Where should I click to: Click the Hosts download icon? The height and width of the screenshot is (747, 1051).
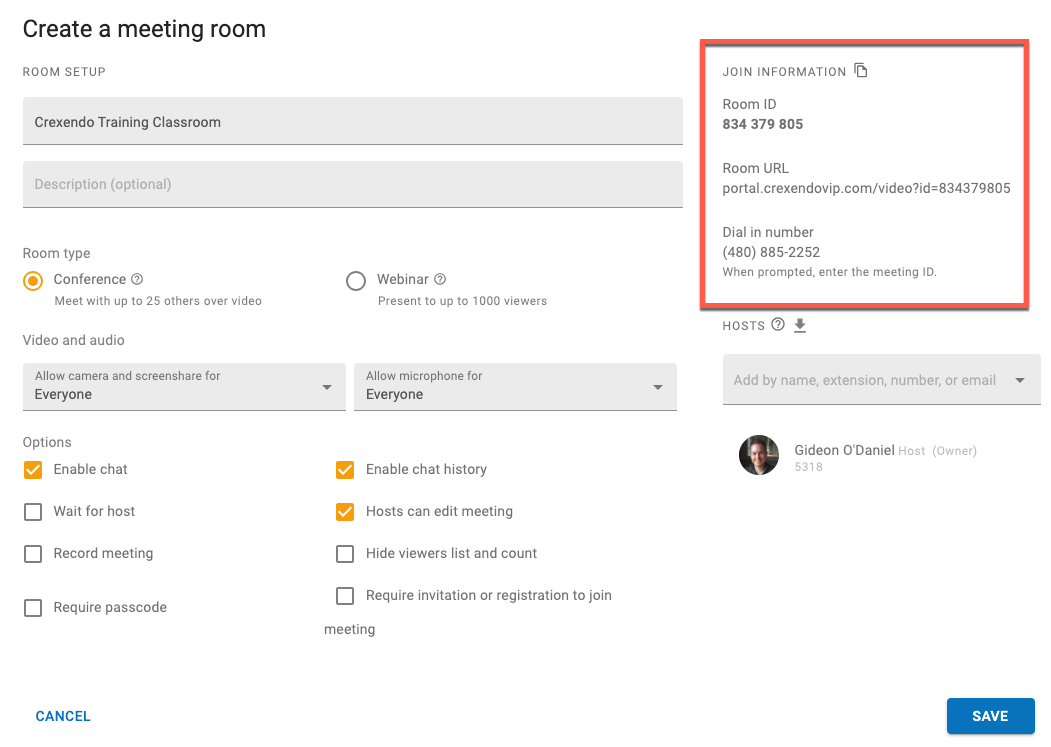pyautogui.click(x=800, y=325)
